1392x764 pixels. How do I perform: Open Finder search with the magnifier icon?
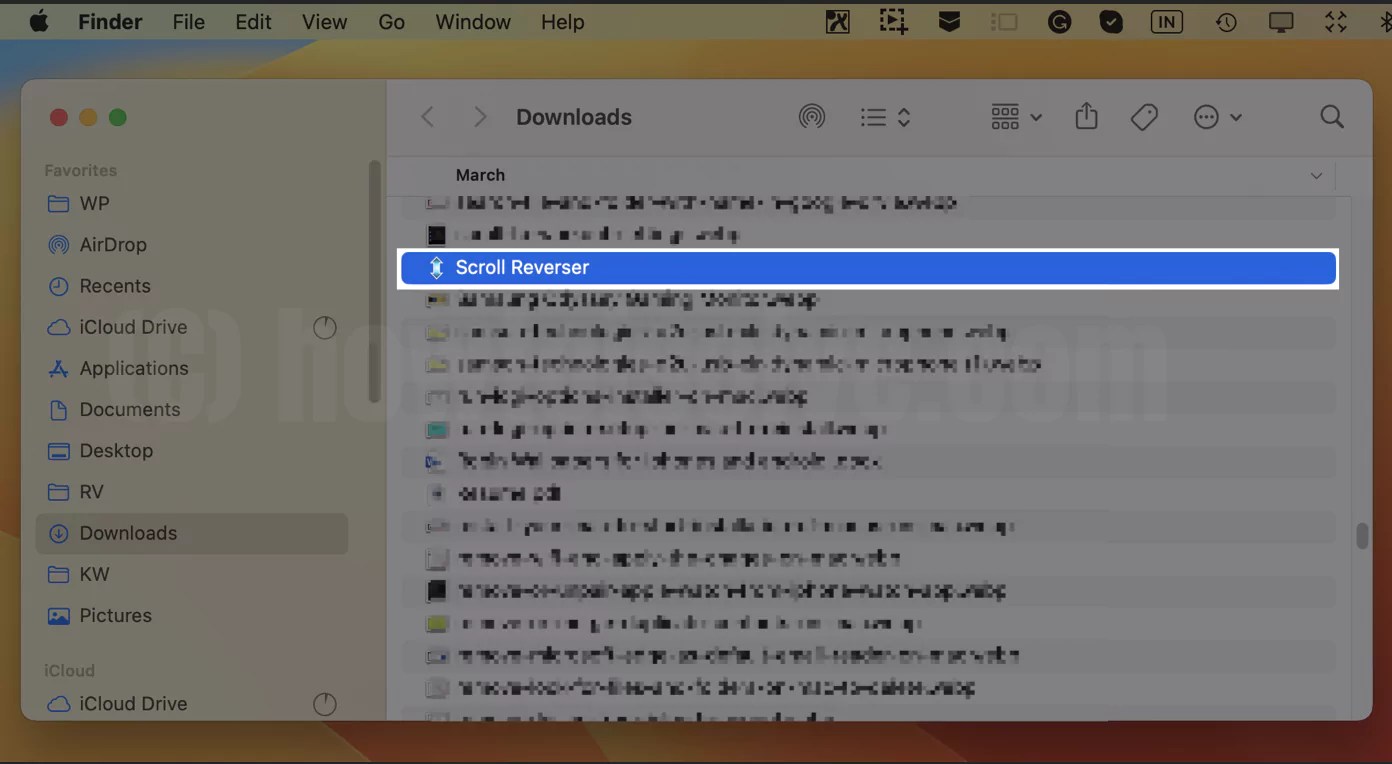click(1332, 116)
